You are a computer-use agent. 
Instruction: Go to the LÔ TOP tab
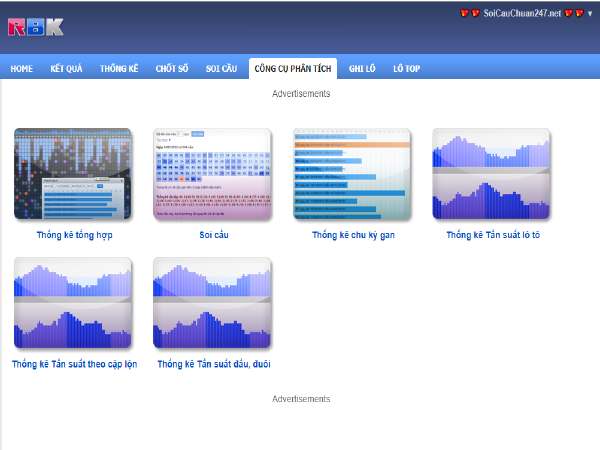406,68
